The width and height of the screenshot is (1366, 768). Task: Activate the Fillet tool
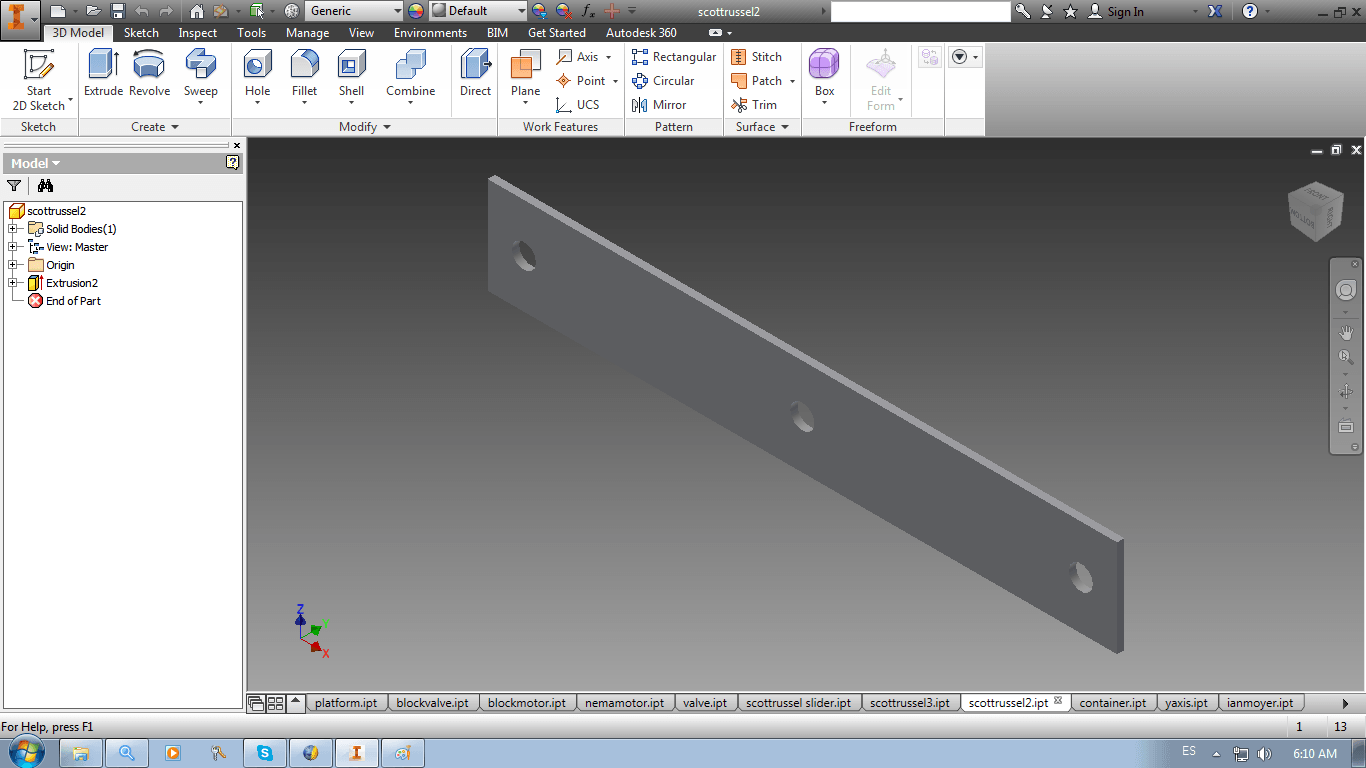pos(304,78)
